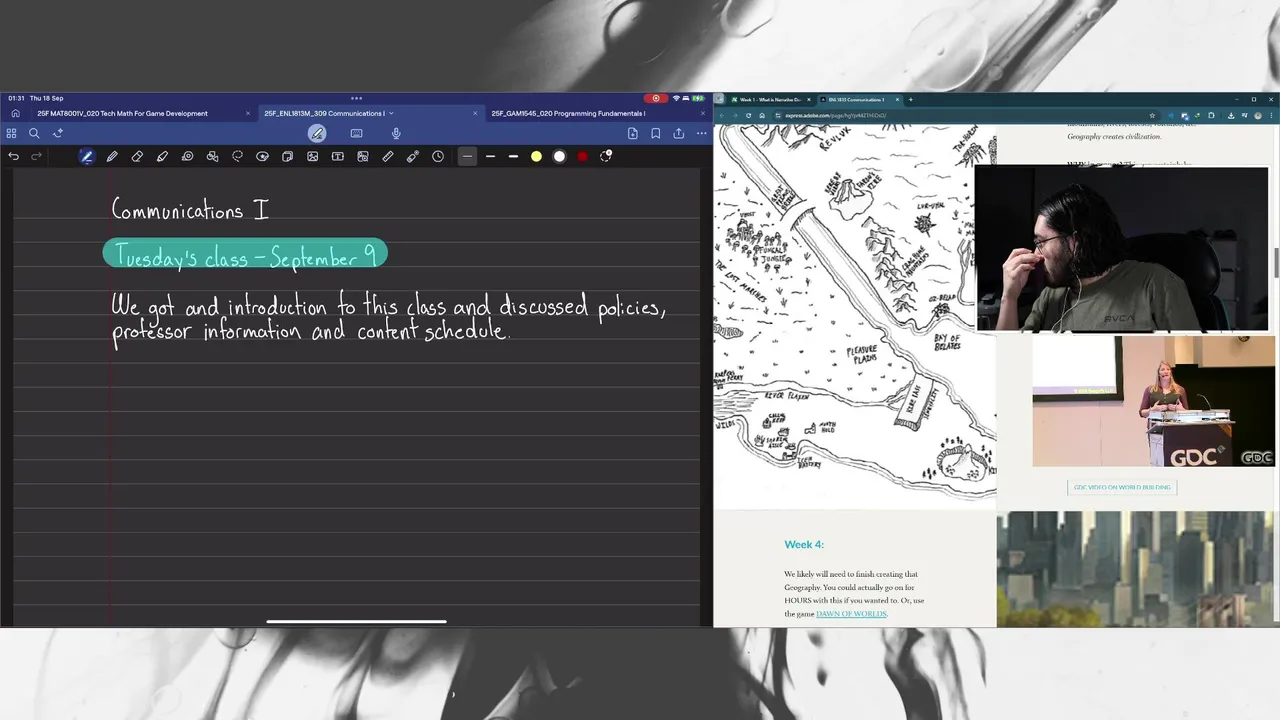Choose the thick stroke width

pos(513,156)
